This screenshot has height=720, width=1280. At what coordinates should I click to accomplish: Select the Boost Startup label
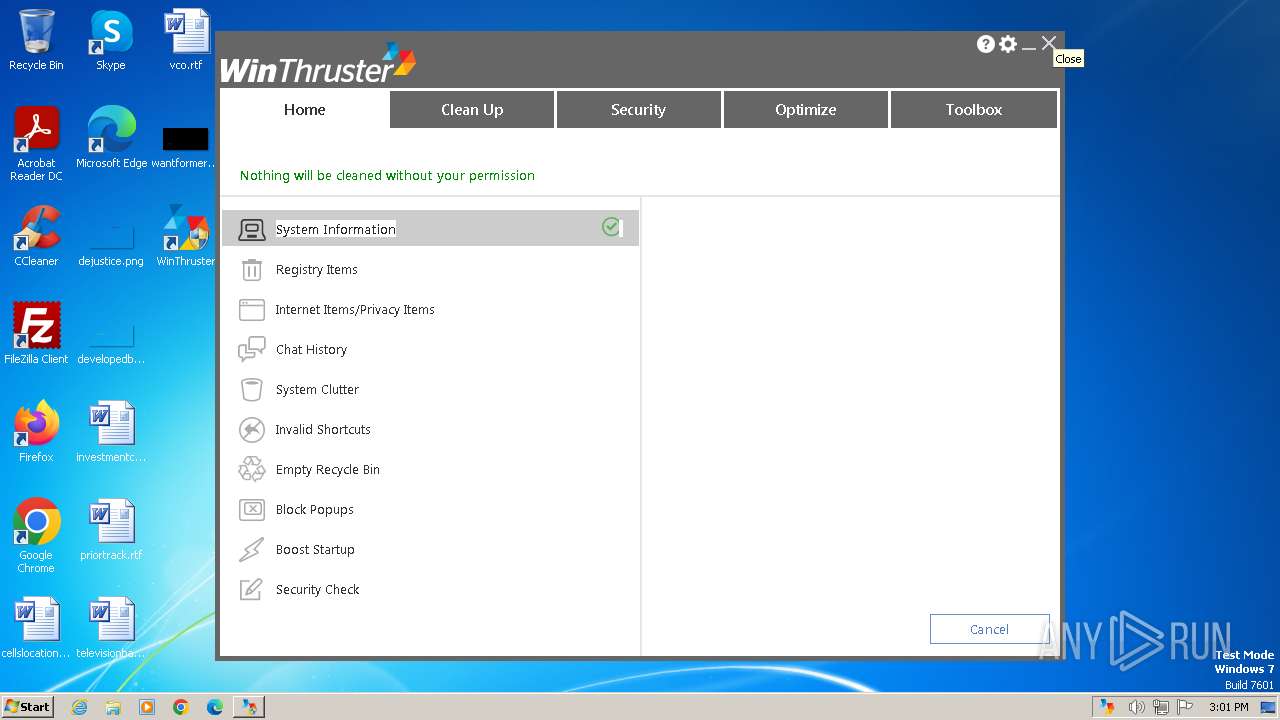pyautogui.click(x=315, y=550)
